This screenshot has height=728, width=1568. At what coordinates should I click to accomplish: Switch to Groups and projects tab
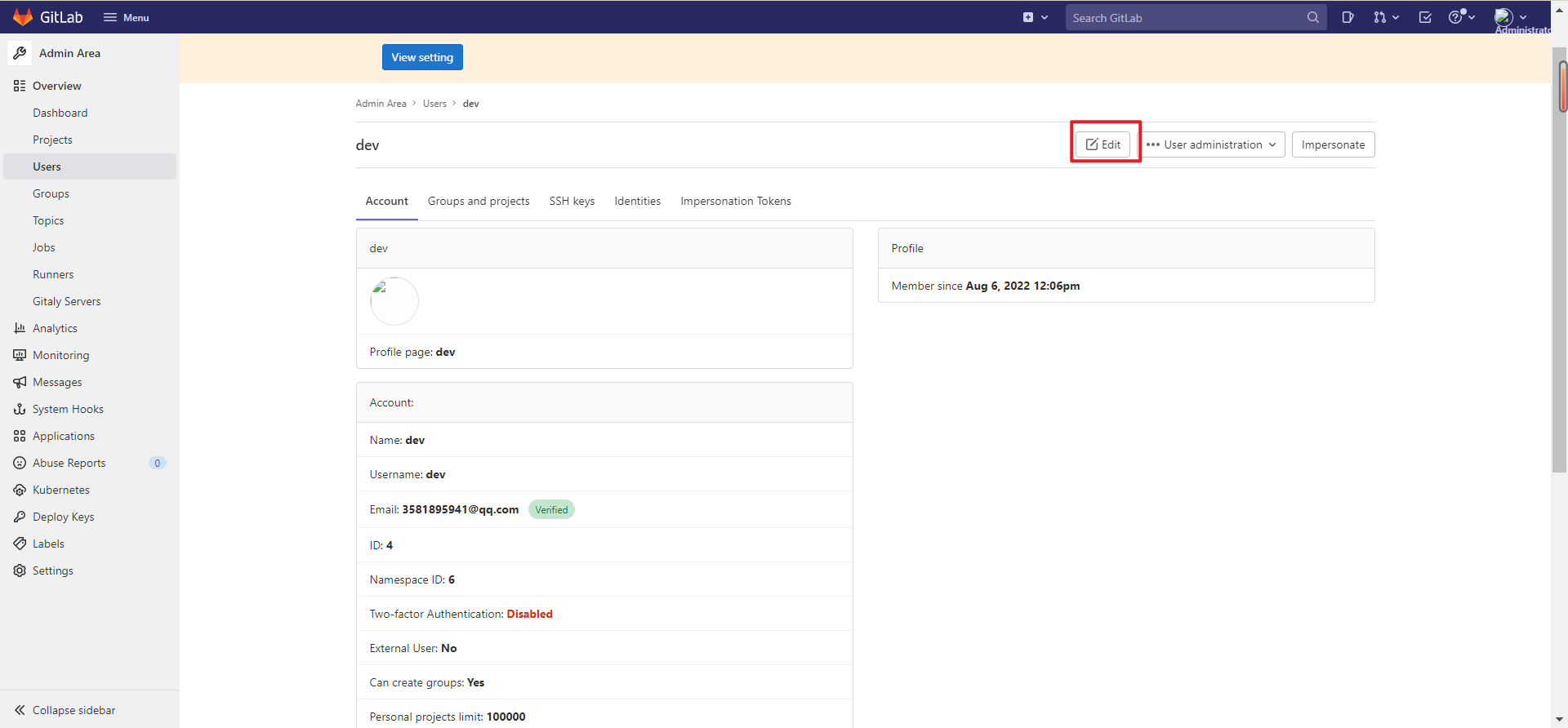click(479, 201)
